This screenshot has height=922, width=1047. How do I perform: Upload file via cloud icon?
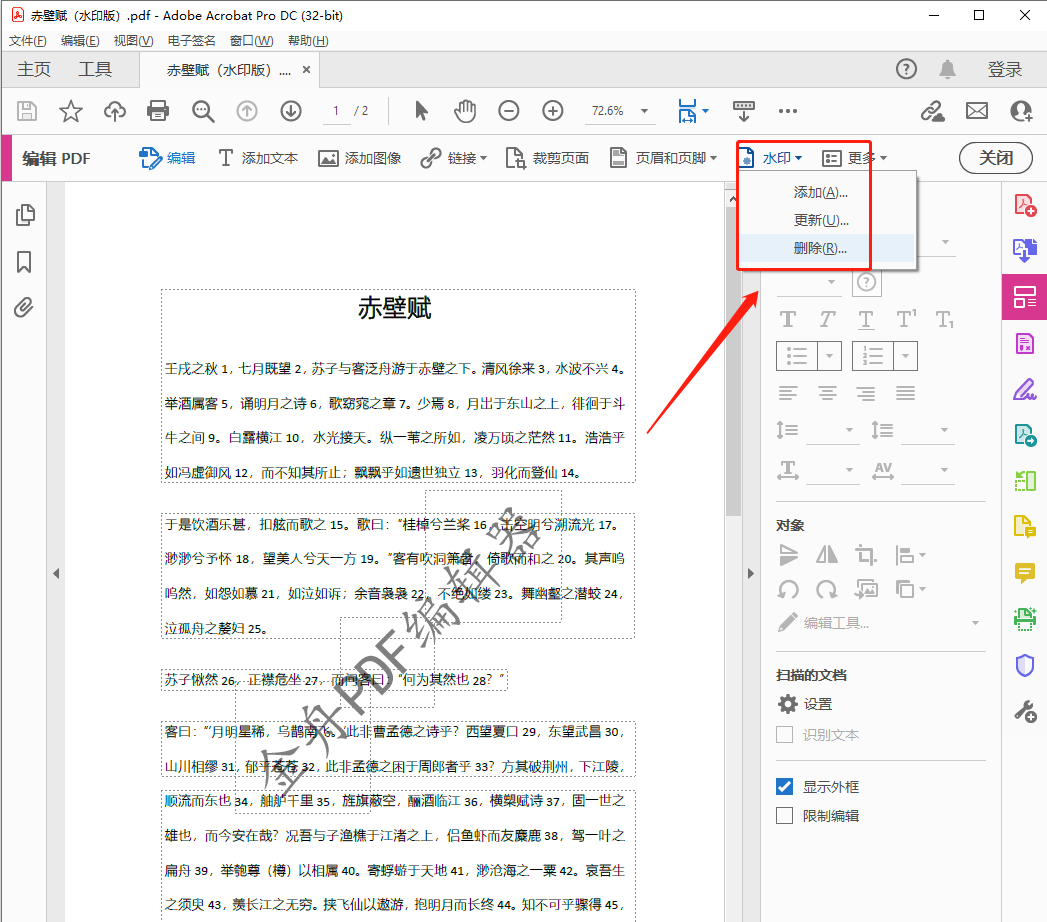(114, 111)
